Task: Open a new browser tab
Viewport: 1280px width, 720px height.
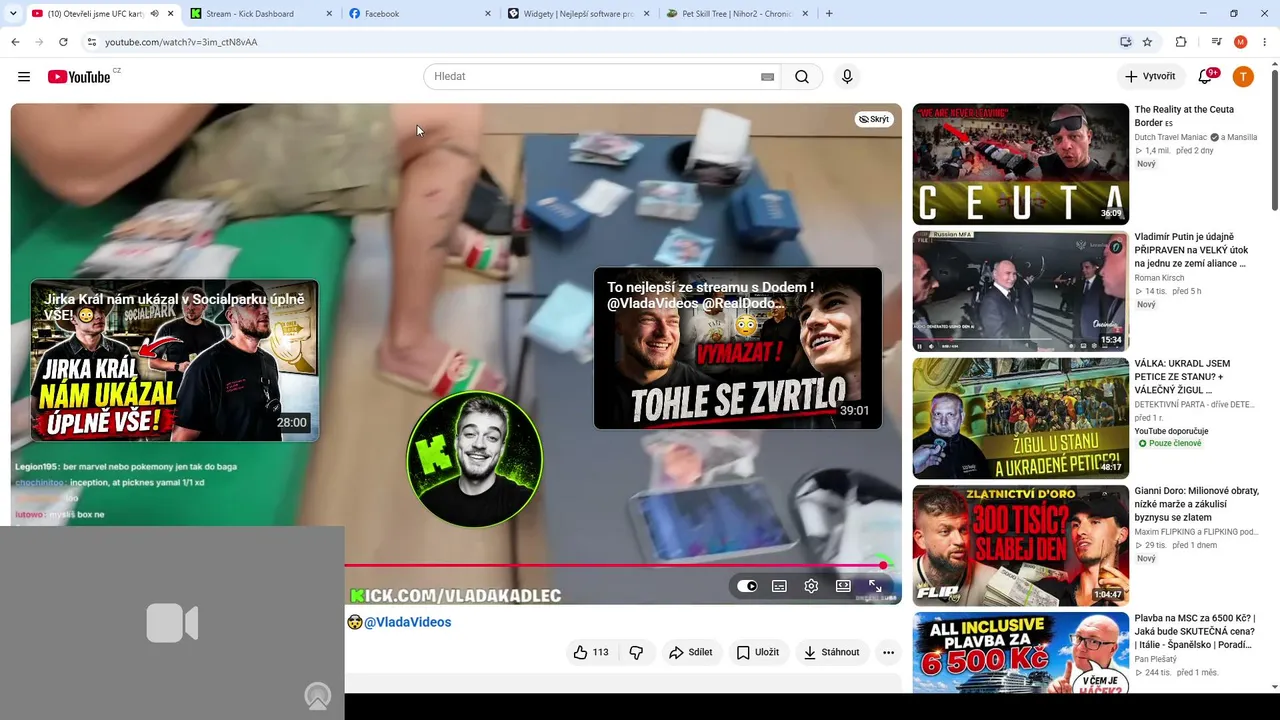Action: pyautogui.click(x=829, y=14)
